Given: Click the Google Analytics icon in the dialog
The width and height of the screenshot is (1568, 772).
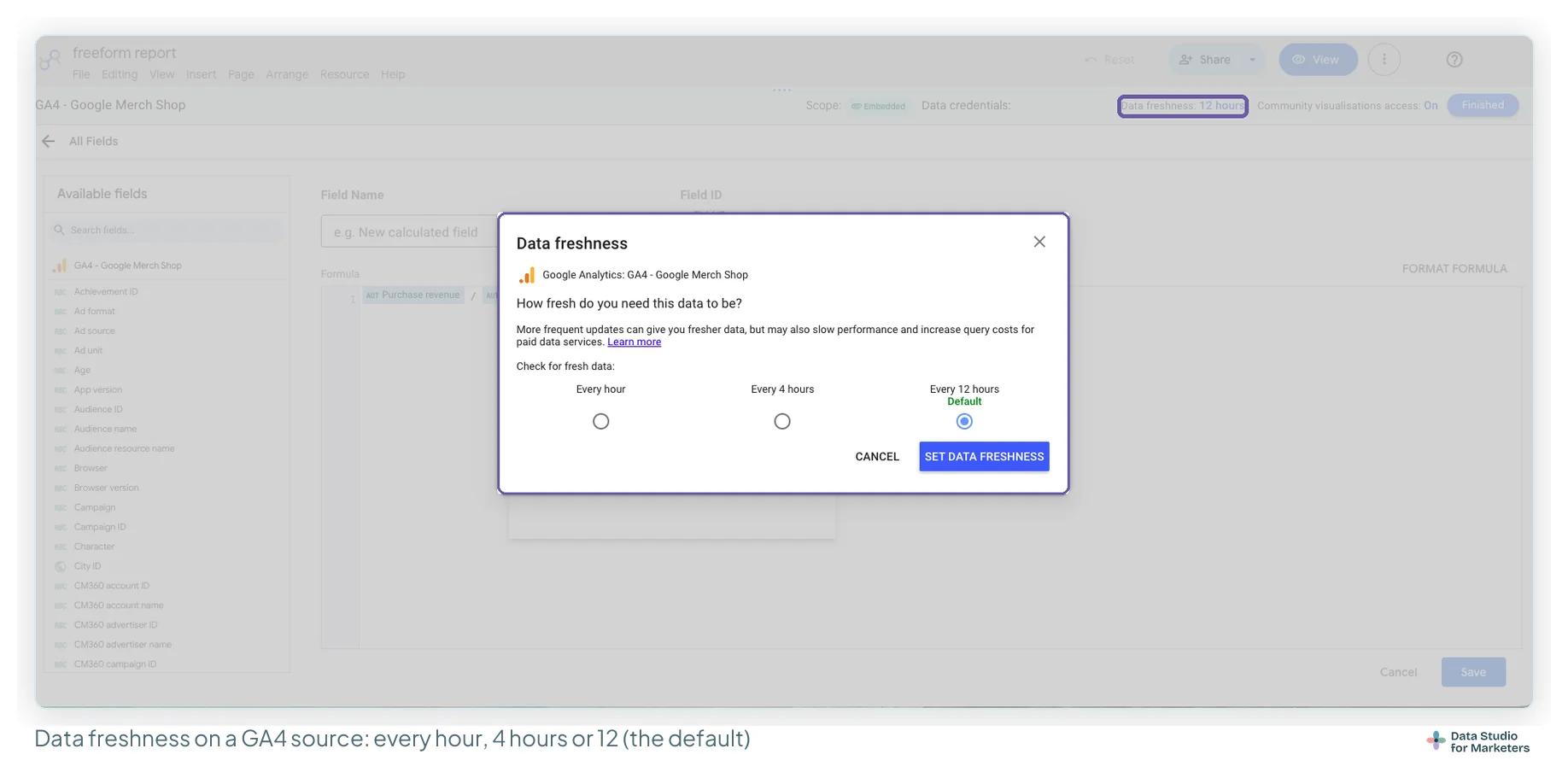Looking at the screenshot, I should 527,275.
